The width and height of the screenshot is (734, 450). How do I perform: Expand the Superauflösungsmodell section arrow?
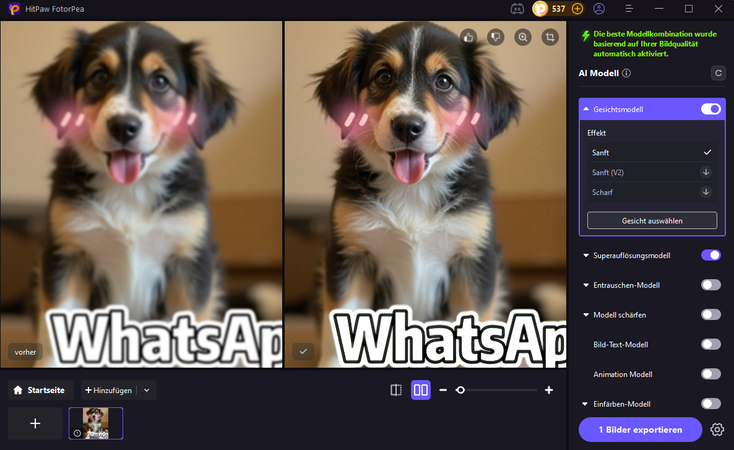[586, 256]
